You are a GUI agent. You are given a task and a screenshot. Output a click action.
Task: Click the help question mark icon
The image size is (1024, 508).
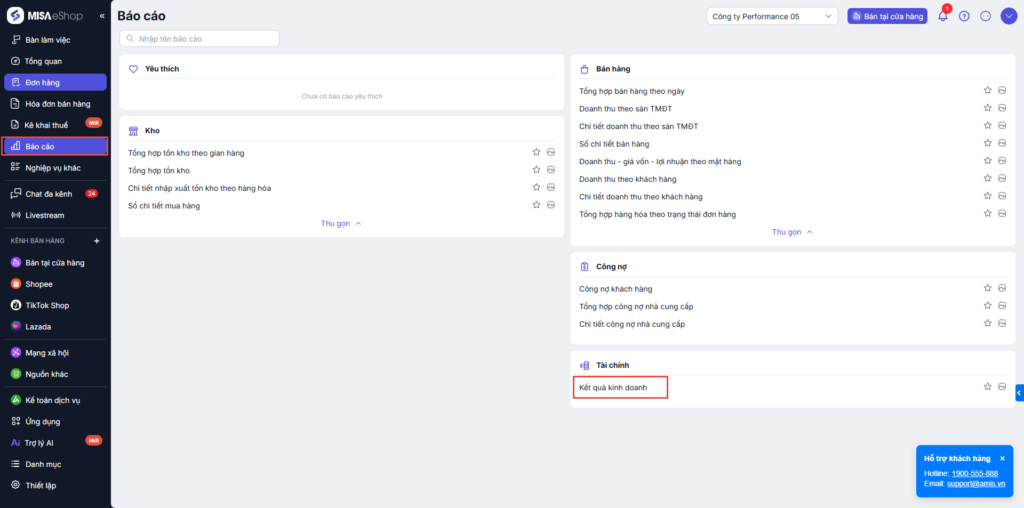(x=964, y=16)
